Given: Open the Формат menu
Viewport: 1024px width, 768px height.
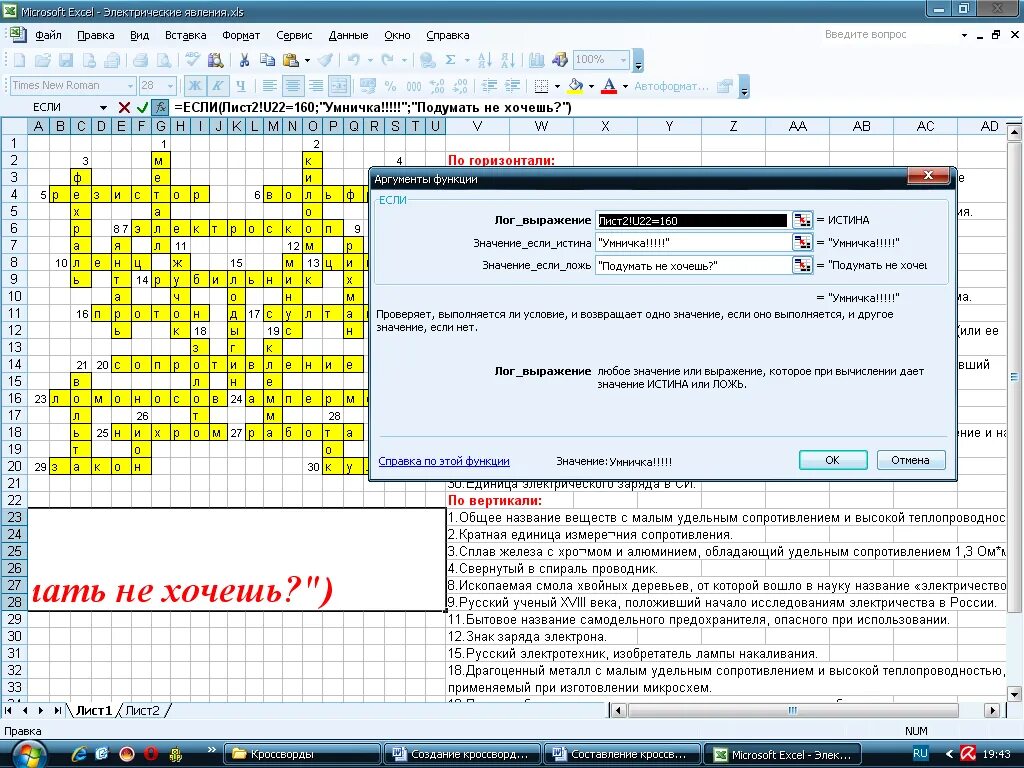Looking at the screenshot, I should (x=241, y=35).
